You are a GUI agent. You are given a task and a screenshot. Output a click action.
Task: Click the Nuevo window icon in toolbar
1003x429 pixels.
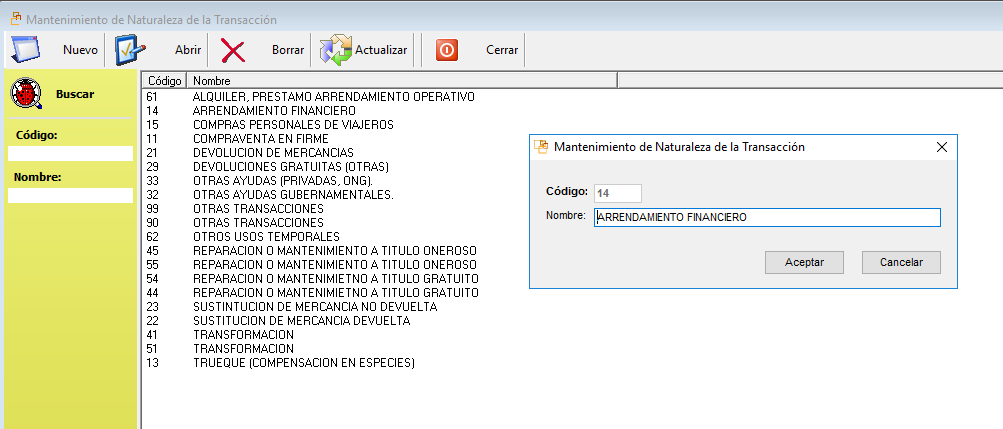[x=25, y=49]
